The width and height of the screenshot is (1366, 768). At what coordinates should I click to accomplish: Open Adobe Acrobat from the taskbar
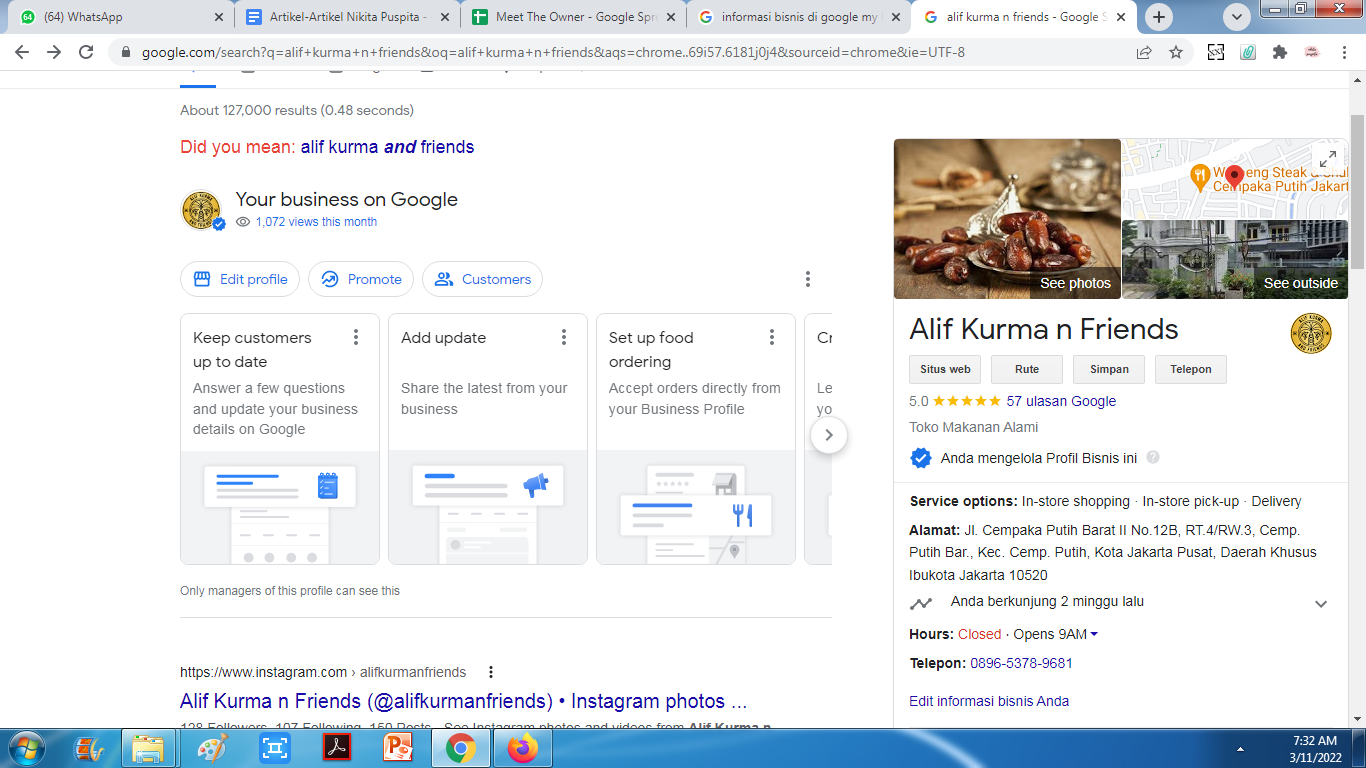click(336, 748)
